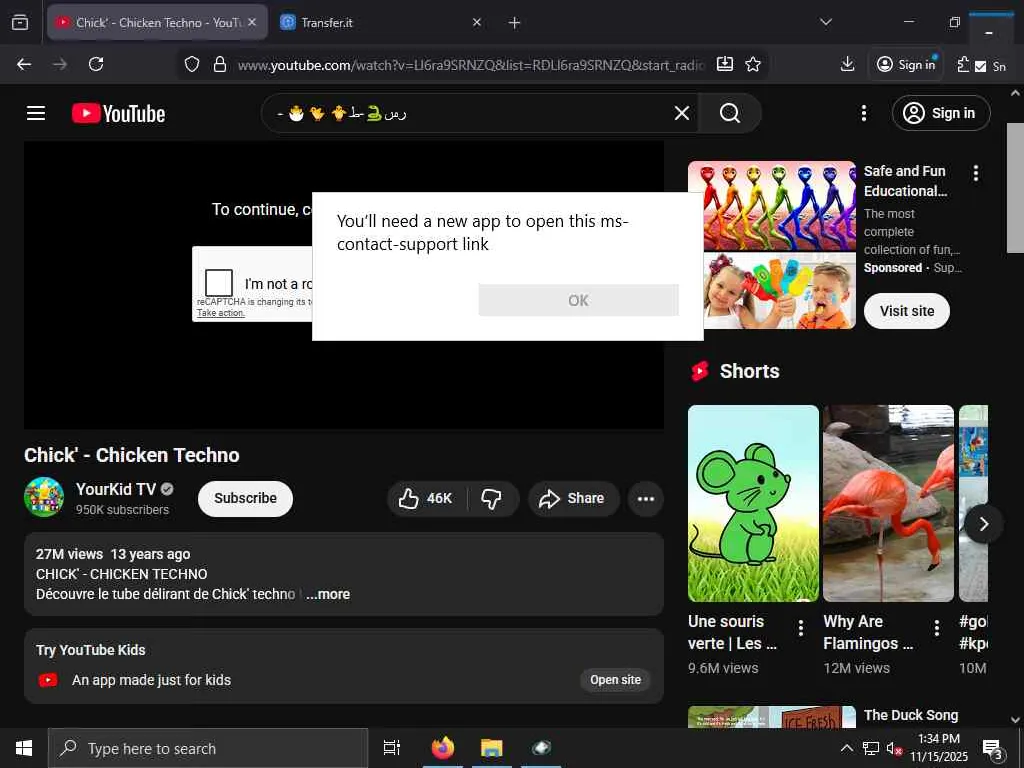Open a new tab with the plus button
Screen dimensions: 1024x768
[515, 23]
